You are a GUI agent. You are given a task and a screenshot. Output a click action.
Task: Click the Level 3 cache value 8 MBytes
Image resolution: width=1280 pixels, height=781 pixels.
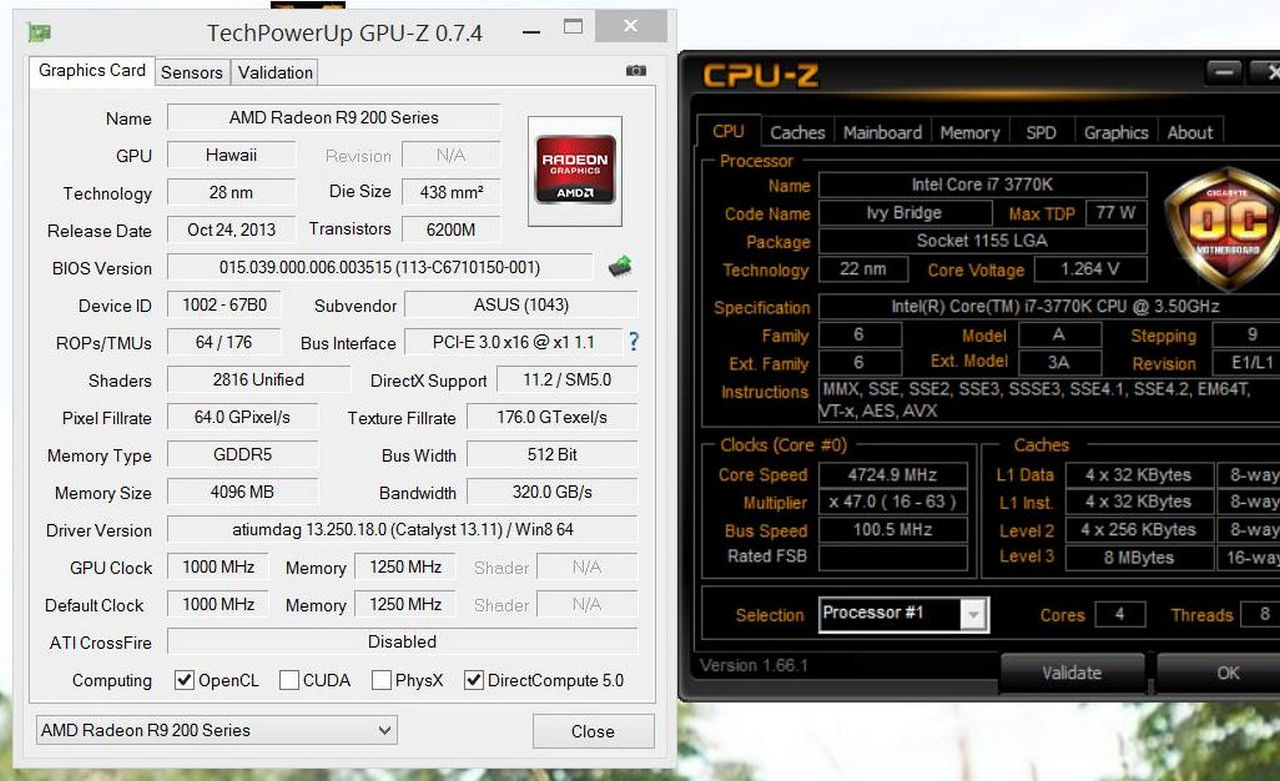click(x=1140, y=558)
